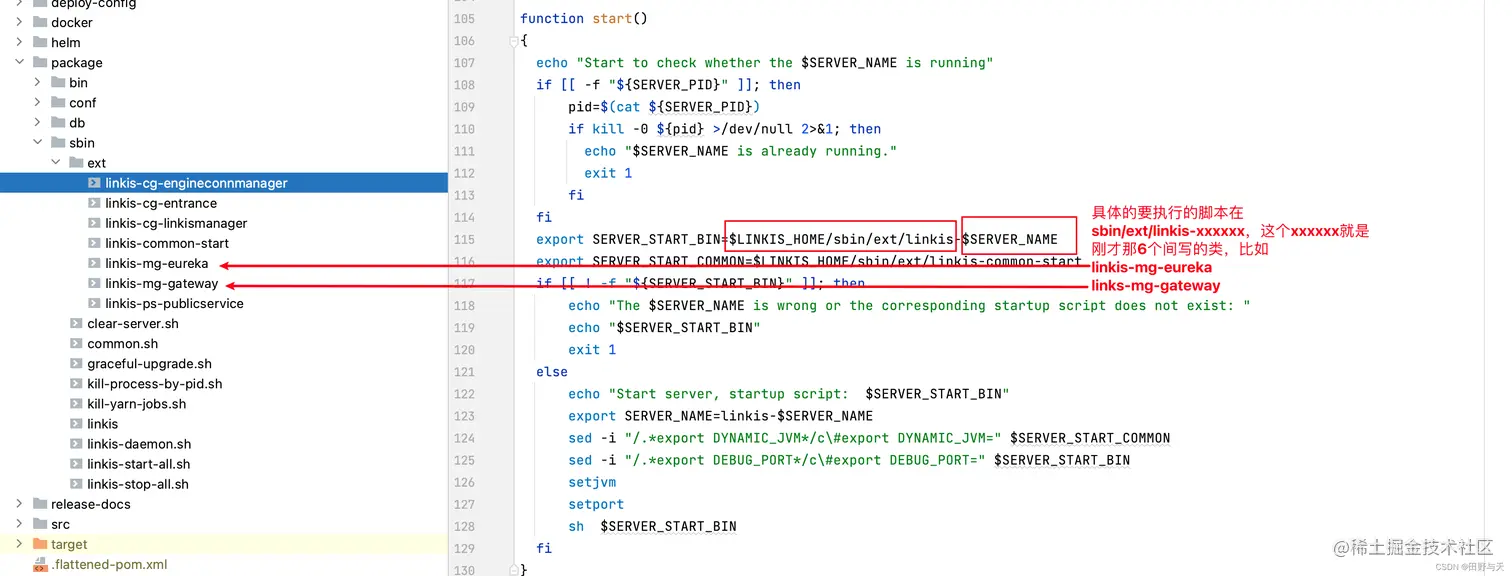This screenshot has height=576, width=1512.
Task: Click the '$SERVER_NAME is already running.' echo line
Action: (x=741, y=151)
